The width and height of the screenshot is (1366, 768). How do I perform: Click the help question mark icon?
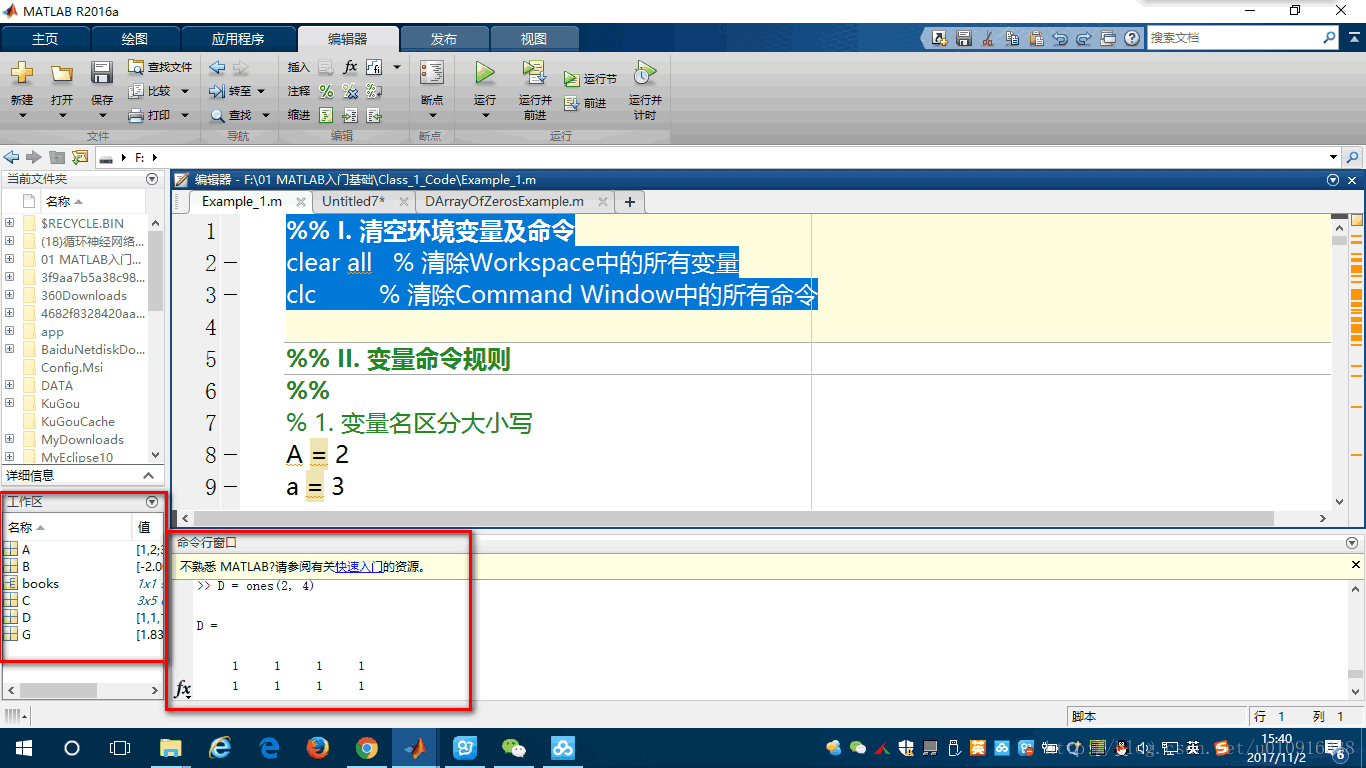coord(1132,38)
